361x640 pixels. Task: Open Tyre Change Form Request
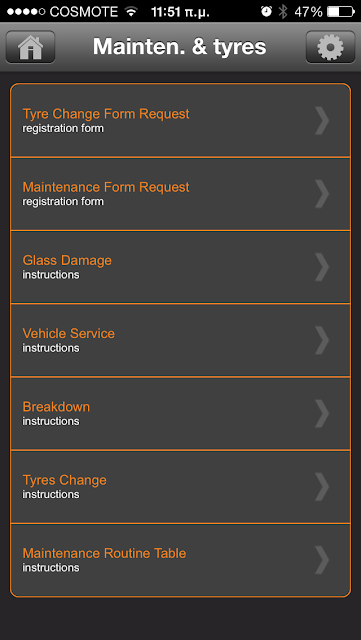[180, 120]
